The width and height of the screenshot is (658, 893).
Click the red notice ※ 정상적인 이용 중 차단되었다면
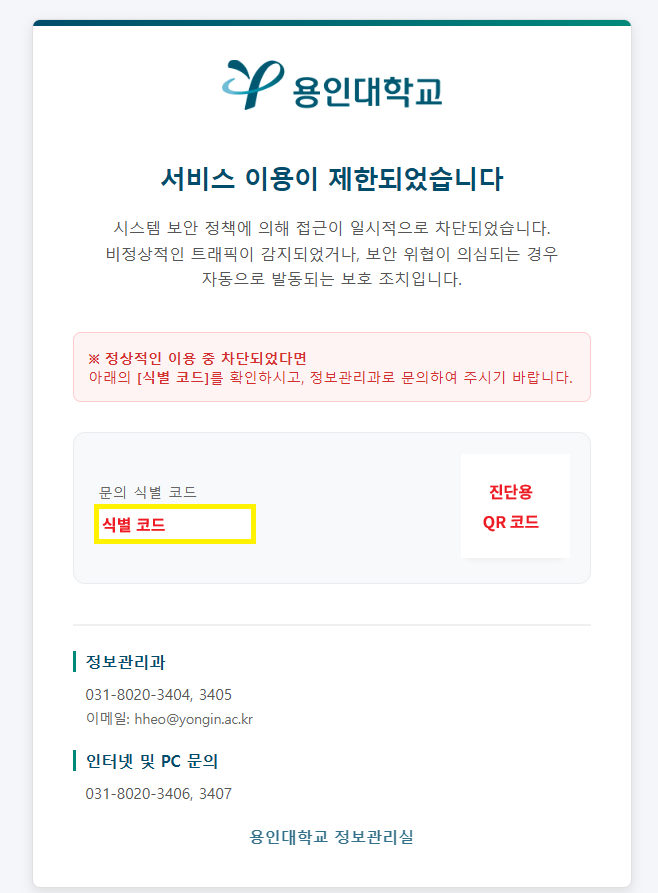pos(197,358)
